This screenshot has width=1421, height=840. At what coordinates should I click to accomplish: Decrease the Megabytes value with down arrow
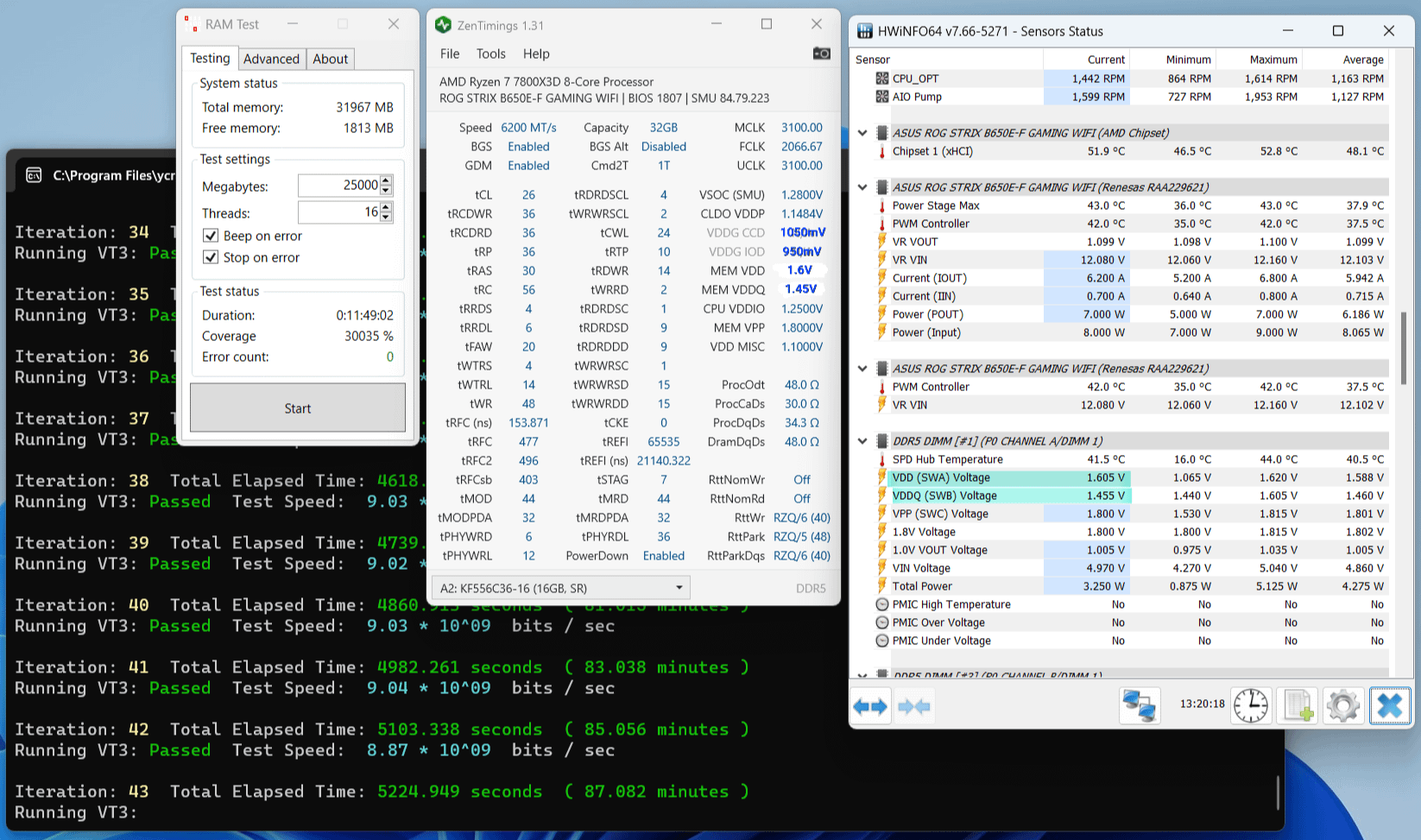[386, 191]
